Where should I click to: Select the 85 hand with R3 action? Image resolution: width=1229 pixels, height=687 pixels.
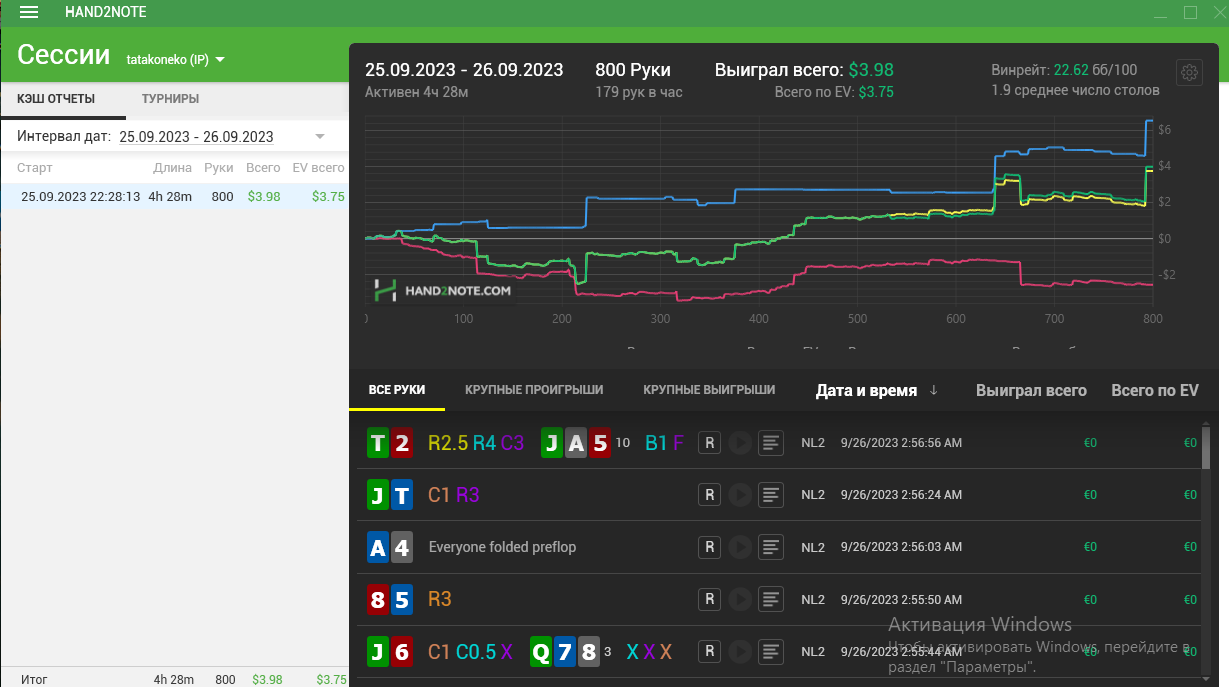coord(780,600)
